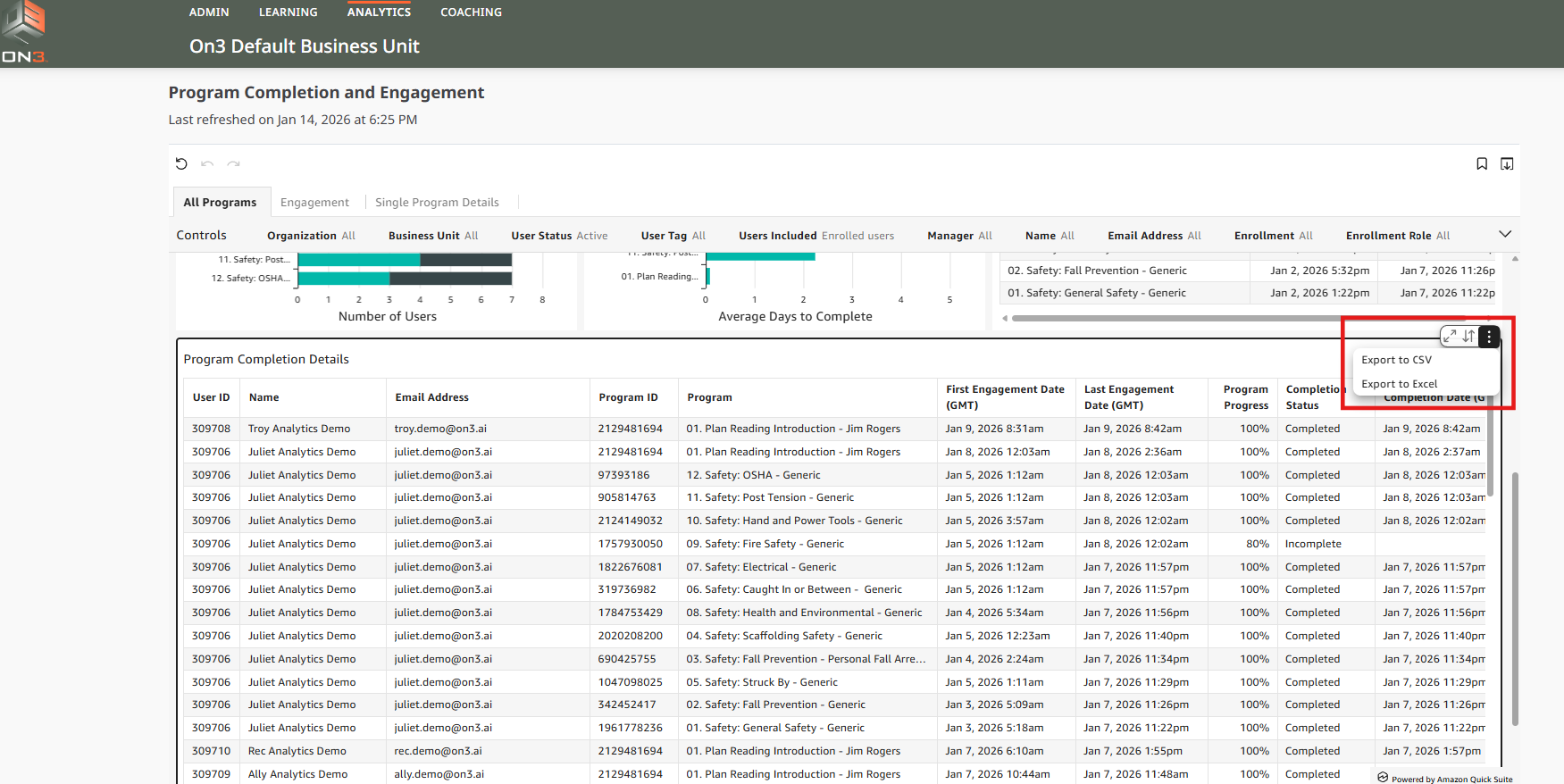1564x784 pixels.
Task: Click the reset dashboard icon
Action: 181,163
